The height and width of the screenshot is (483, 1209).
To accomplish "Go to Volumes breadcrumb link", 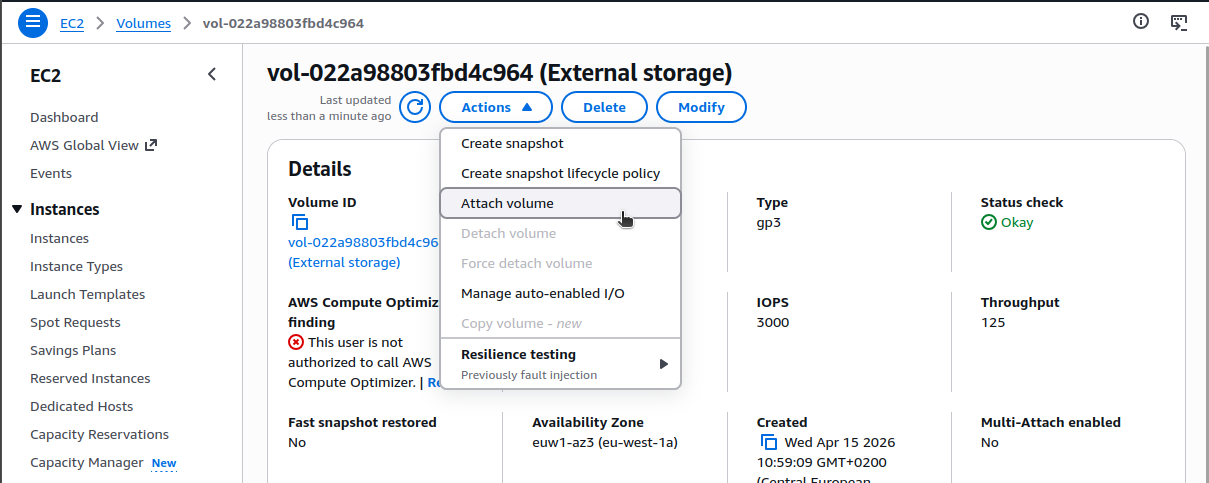I will pyautogui.click(x=143, y=23).
